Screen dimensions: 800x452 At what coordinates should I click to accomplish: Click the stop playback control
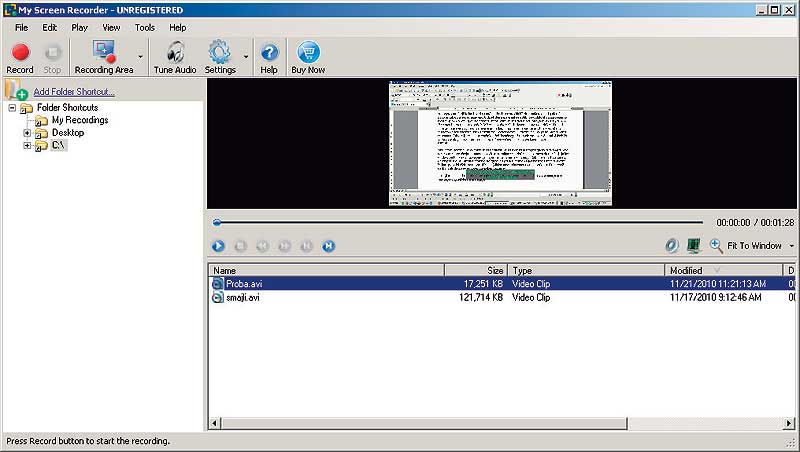coord(240,246)
